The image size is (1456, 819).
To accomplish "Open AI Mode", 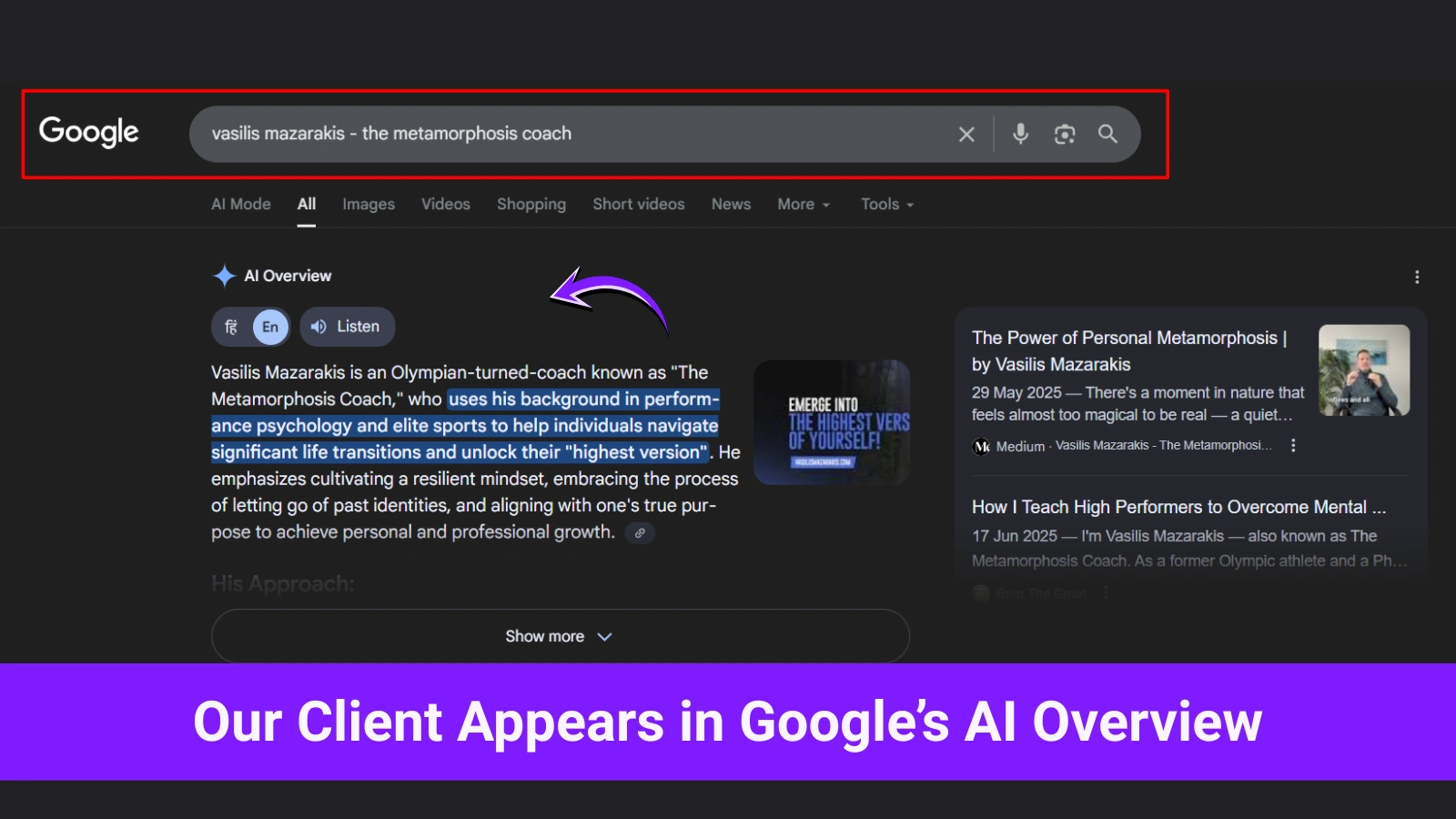I will (x=240, y=204).
